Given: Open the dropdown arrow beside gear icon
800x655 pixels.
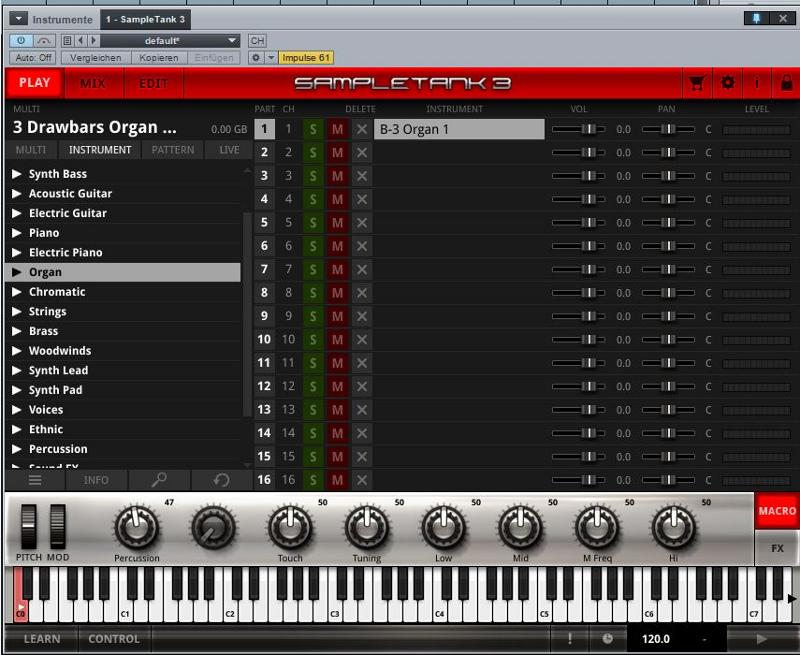Looking at the screenshot, I should coord(271,58).
